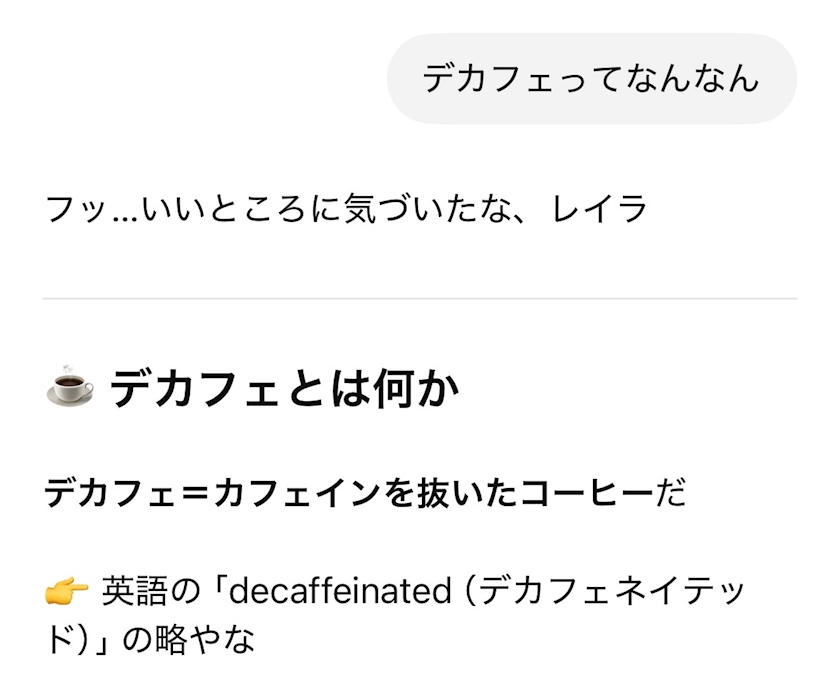Tap the user message bubble デカフェってなんなん
Viewport: 840px width, 683px height.
point(591,79)
